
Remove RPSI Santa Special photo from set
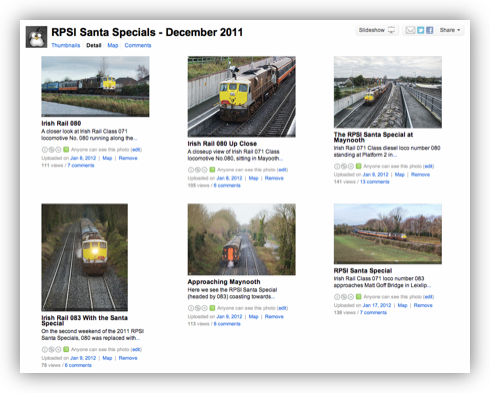point(423,305)
